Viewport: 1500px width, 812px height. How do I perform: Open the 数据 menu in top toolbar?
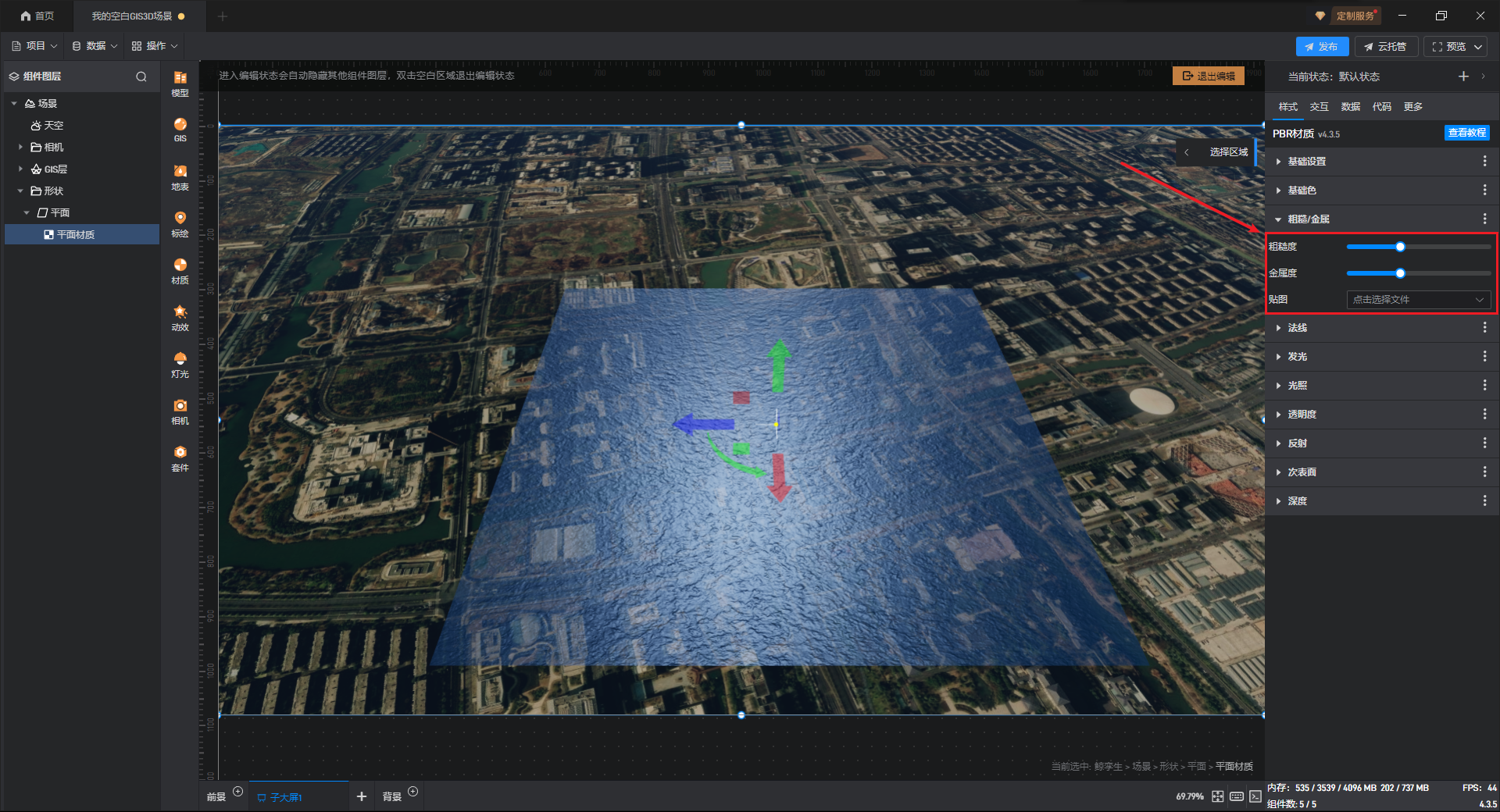(95, 46)
